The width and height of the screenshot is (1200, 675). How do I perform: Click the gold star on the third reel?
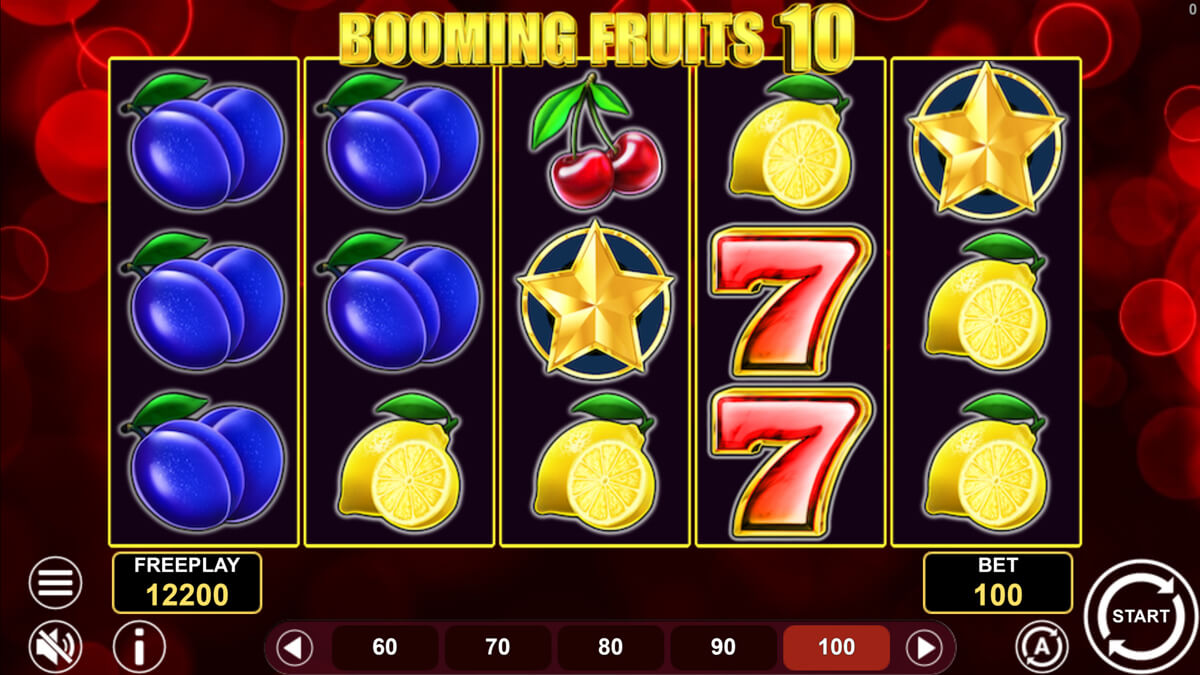[x=594, y=300]
